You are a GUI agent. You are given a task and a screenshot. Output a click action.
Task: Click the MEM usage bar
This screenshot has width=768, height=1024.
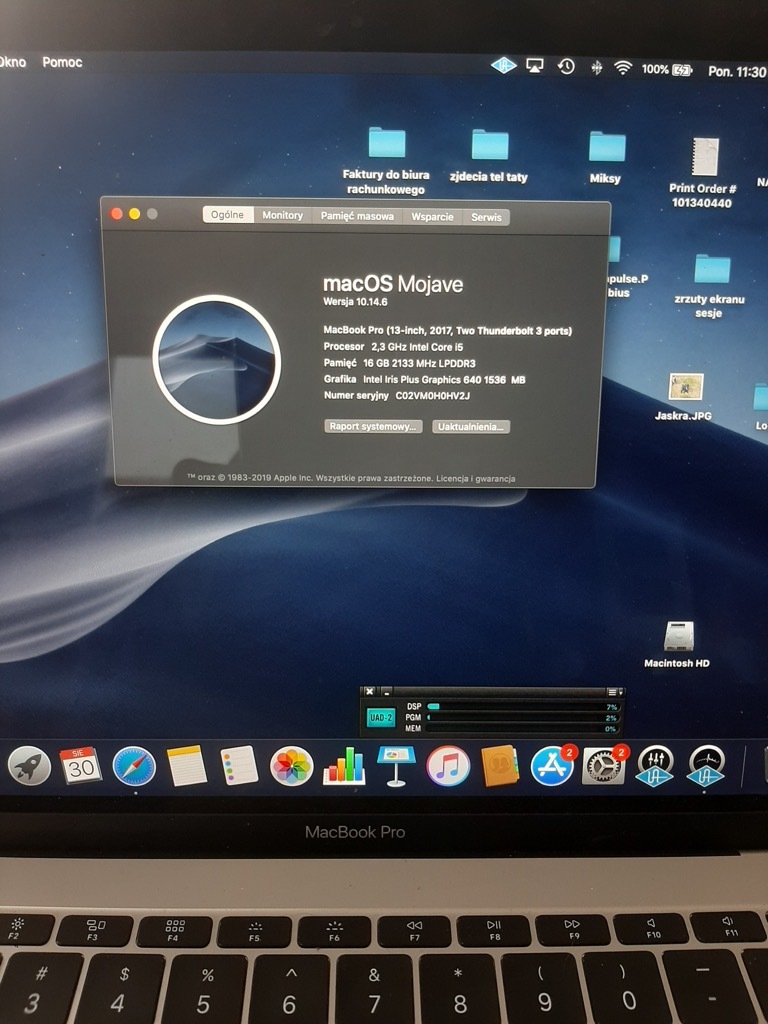tap(522, 728)
